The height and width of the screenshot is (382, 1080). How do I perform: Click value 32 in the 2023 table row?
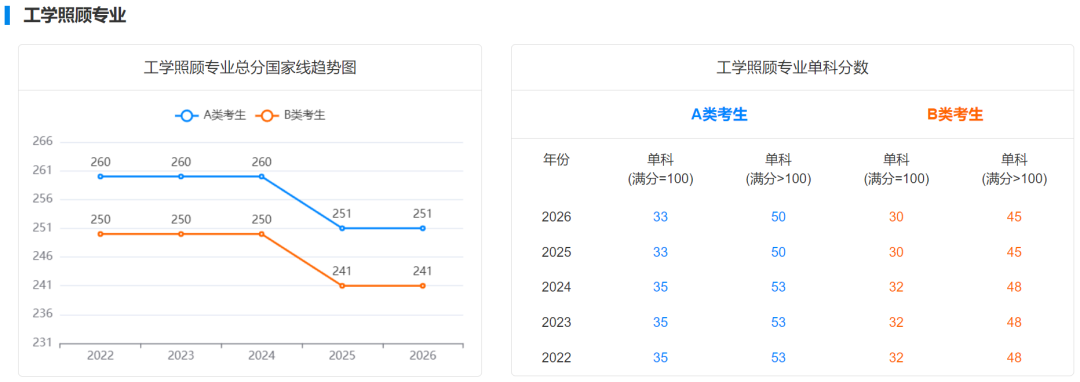click(x=896, y=322)
